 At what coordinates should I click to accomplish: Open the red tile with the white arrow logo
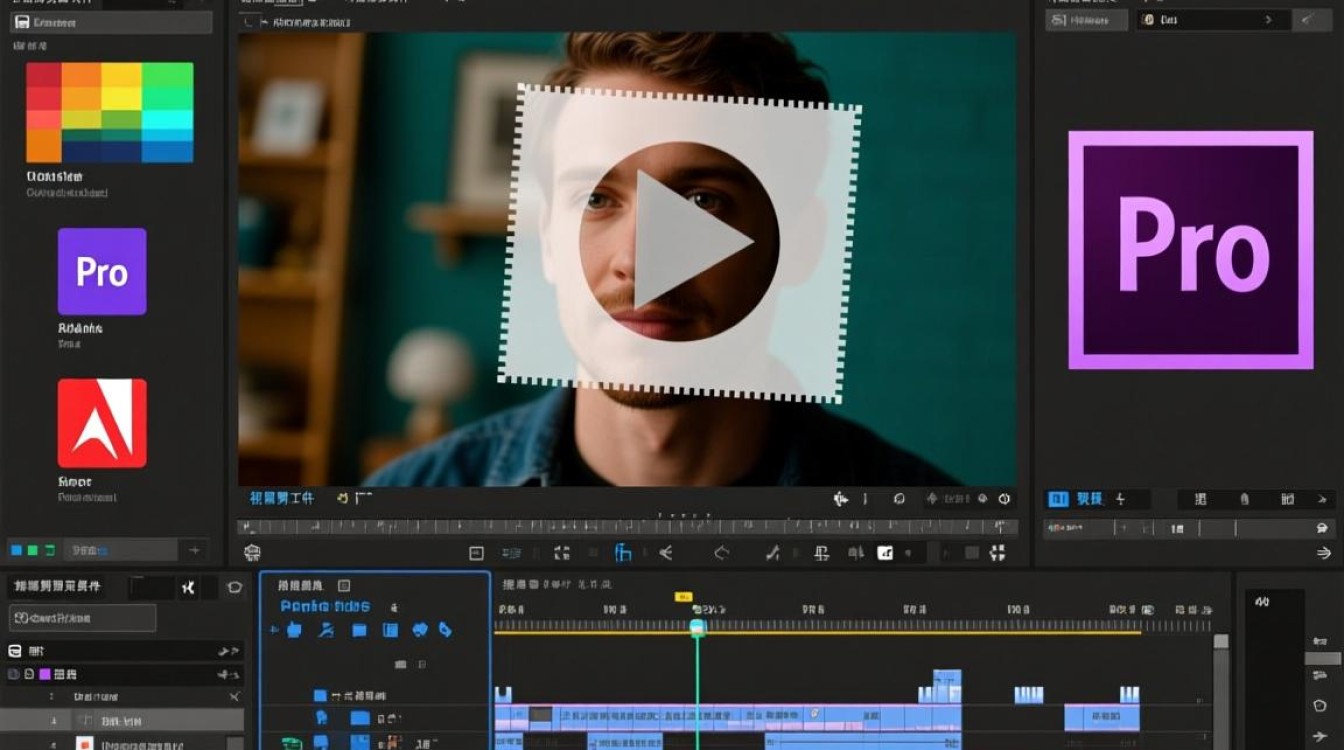click(x=102, y=423)
